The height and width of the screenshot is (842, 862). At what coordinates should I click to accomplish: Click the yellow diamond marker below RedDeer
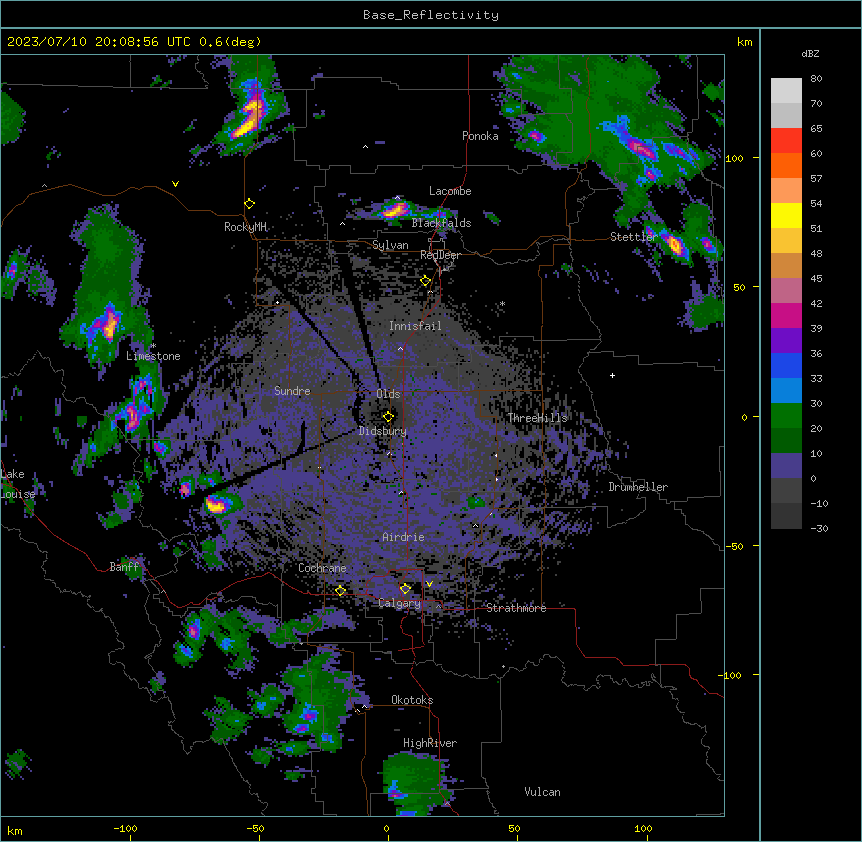coord(425,281)
